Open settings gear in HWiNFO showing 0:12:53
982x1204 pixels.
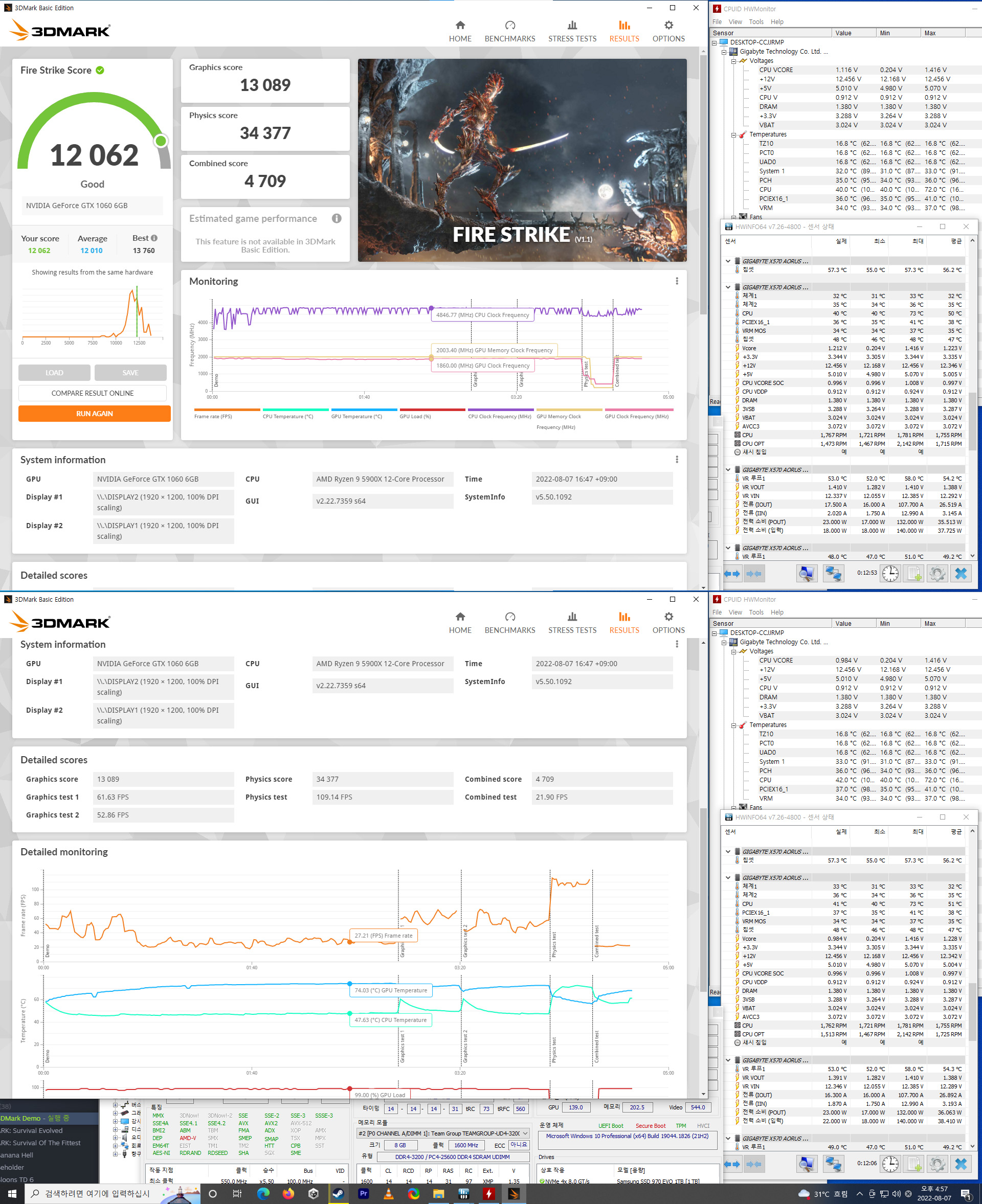(x=937, y=574)
